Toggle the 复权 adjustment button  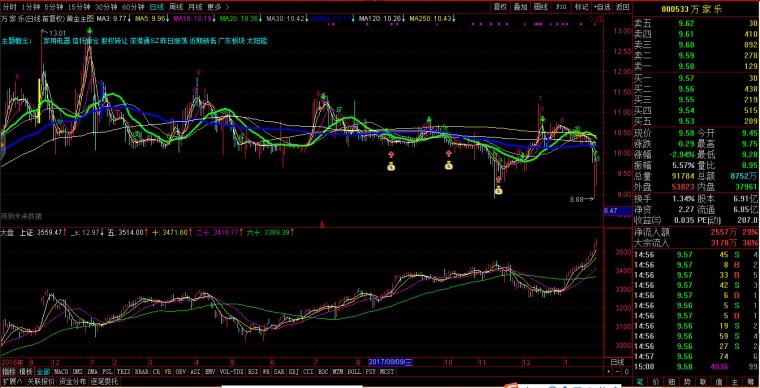[x=500, y=7]
